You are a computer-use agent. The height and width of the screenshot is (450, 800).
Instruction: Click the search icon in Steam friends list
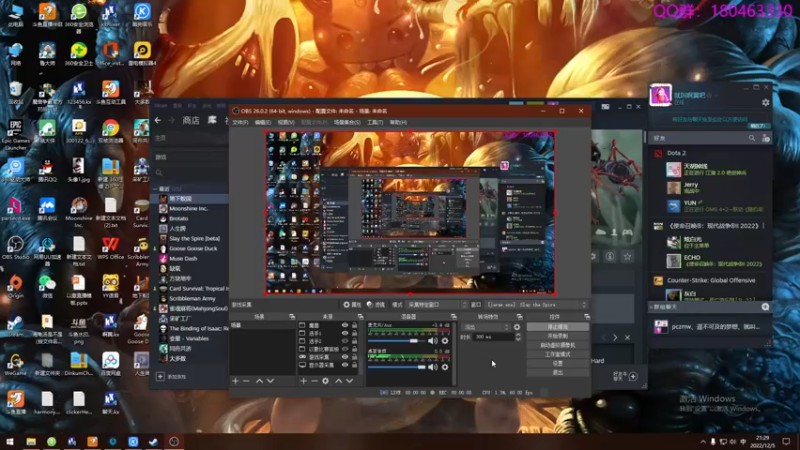(752, 138)
